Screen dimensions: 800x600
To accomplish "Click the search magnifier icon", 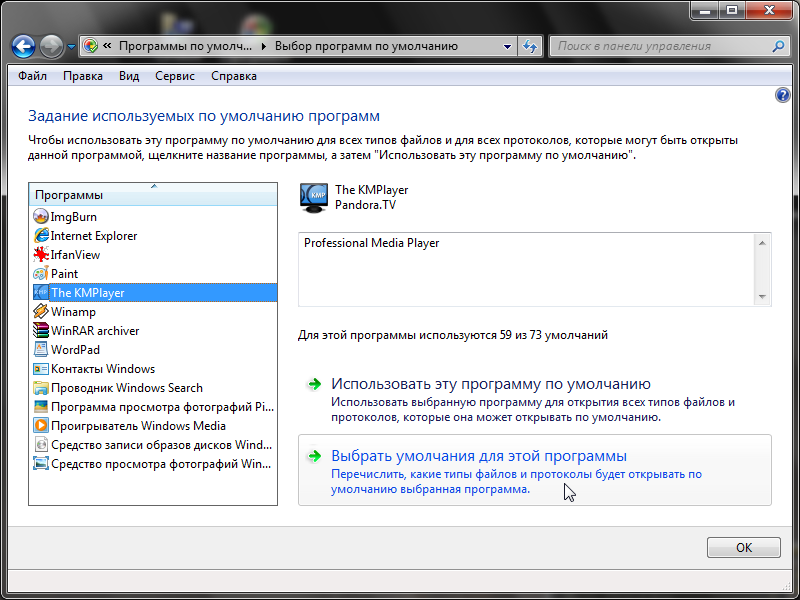I will [778, 46].
